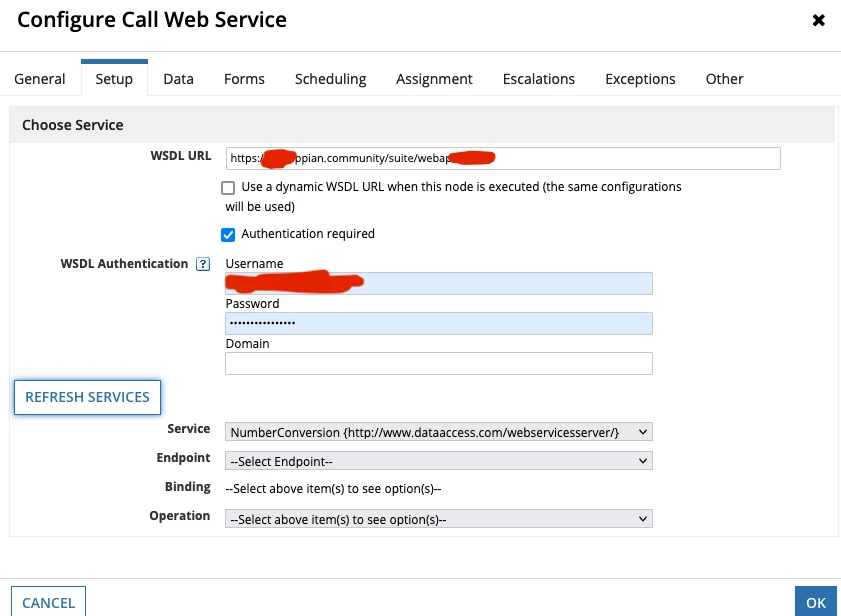This screenshot has width=841, height=616.
Task: Switch to the Assignment tab
Action: [434, 79]
